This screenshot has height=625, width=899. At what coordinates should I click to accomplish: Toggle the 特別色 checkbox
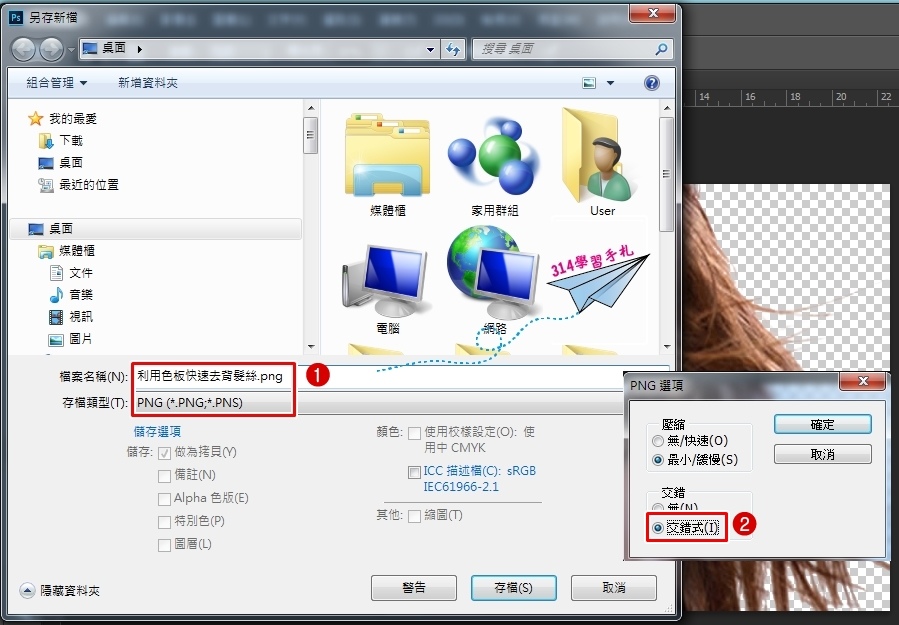(x=165, y=522)
